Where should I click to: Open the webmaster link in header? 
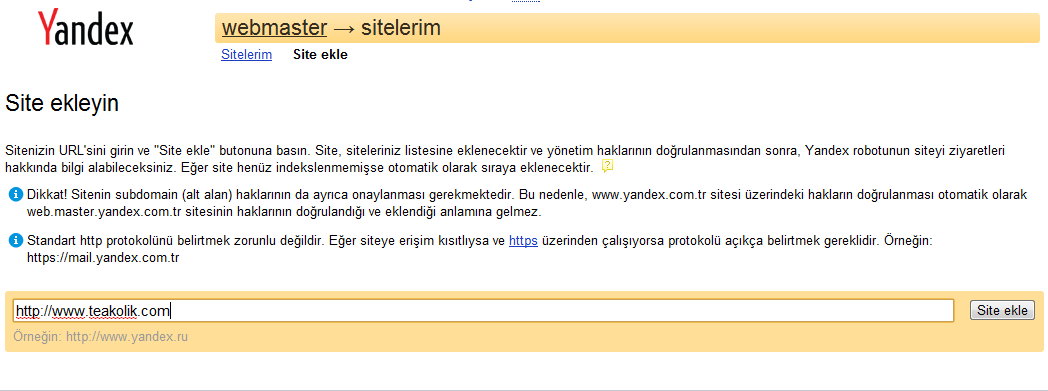coord(274,28)
